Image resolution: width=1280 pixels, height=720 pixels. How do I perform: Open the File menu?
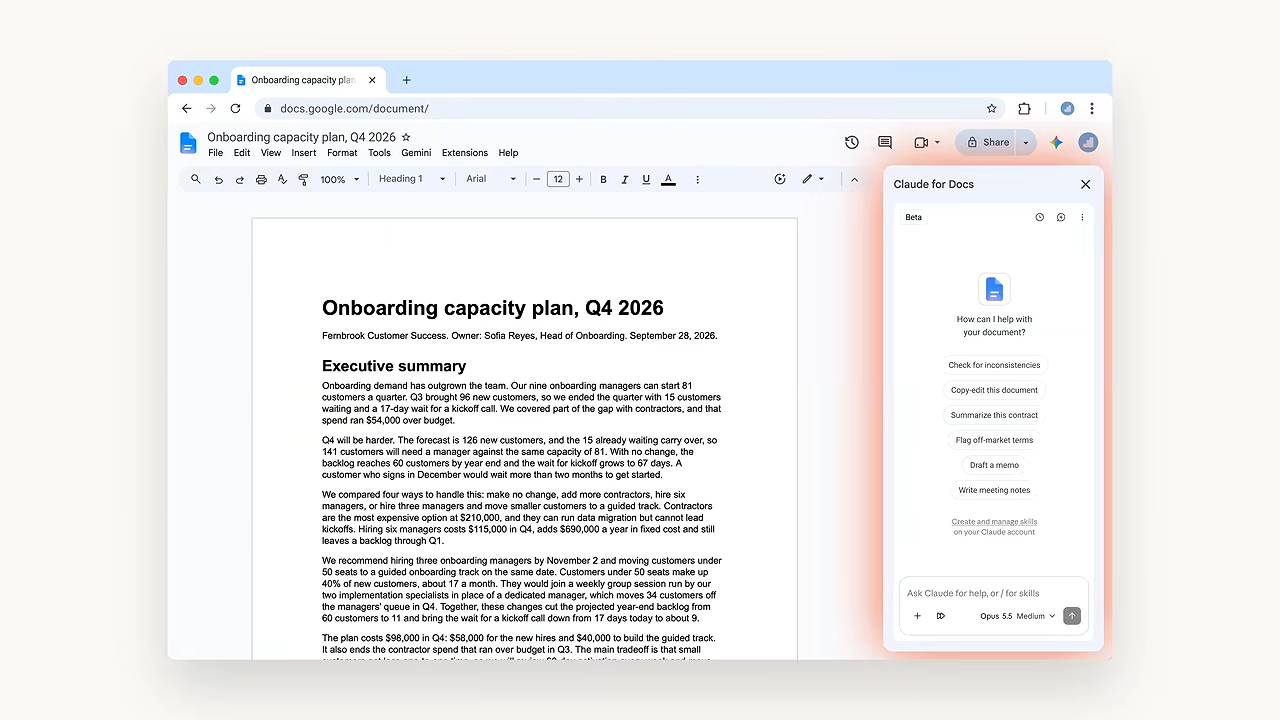(x=215, y=153)
